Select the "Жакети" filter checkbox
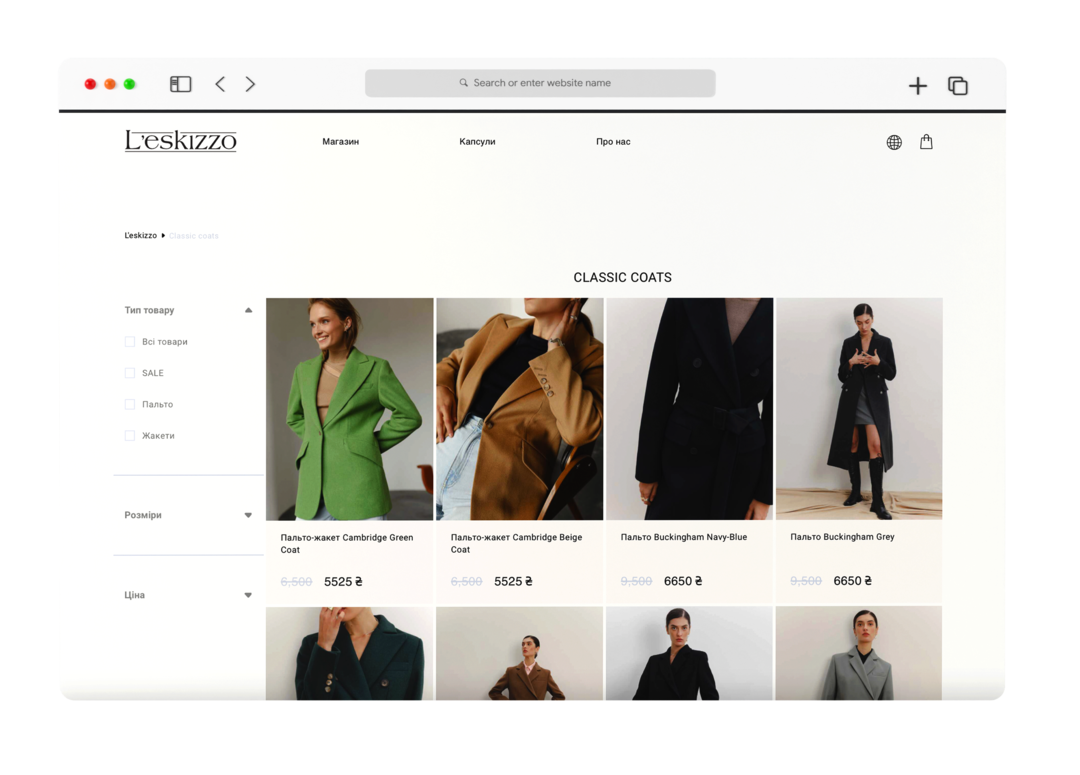 click(130, 436)
